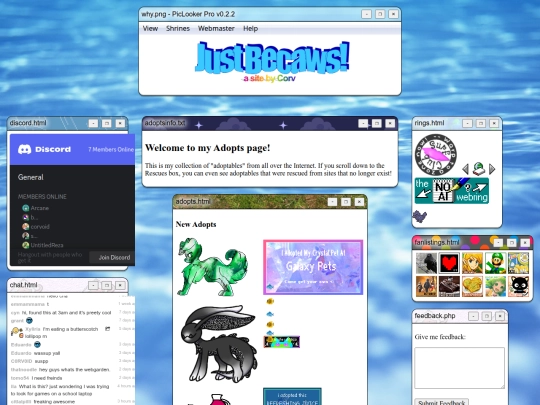Select the General channel in Discord widget
540x405 pixels.
[x=31, y=177]
